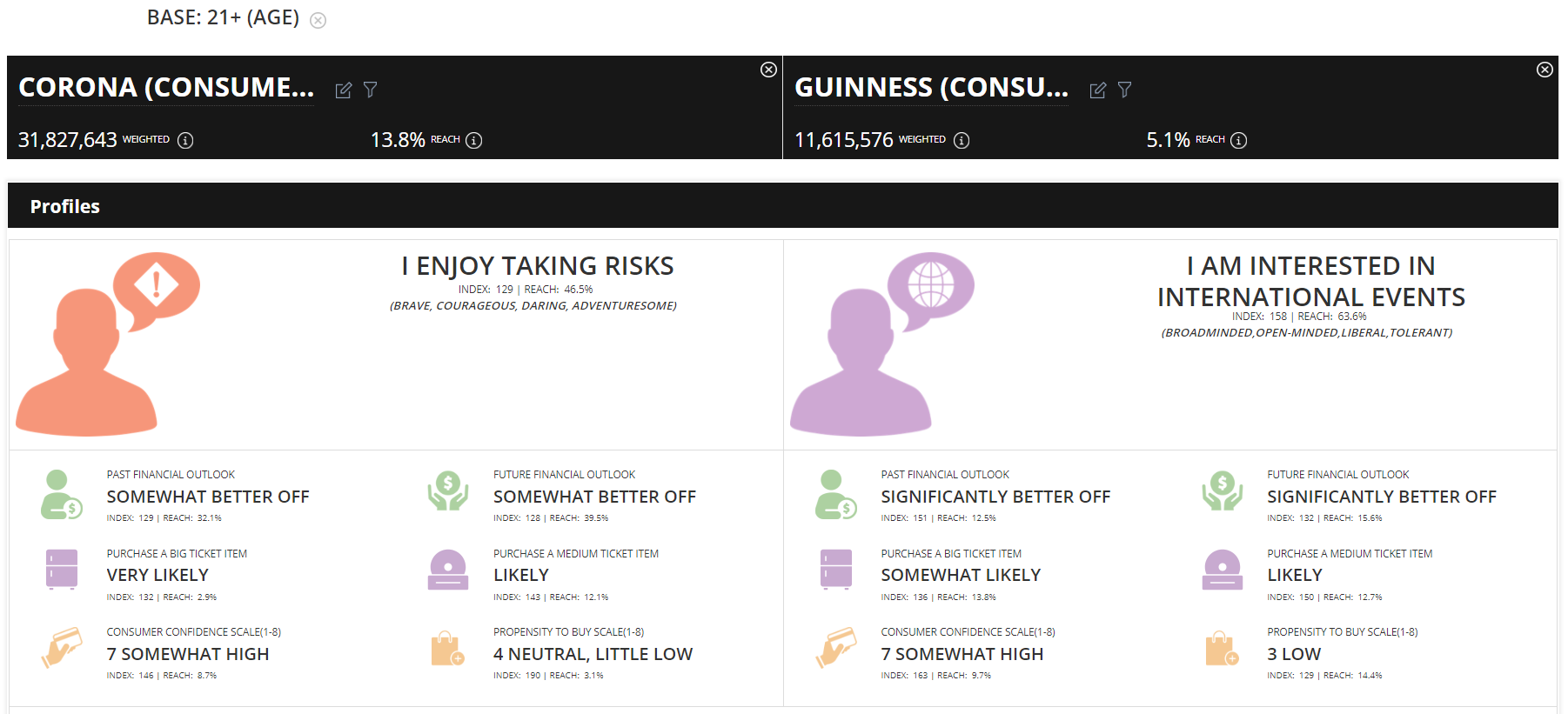Viewport: 1568px width, 714px height.
Task: Click the 3 LOW propensity value
Action: pos(1294,654)
